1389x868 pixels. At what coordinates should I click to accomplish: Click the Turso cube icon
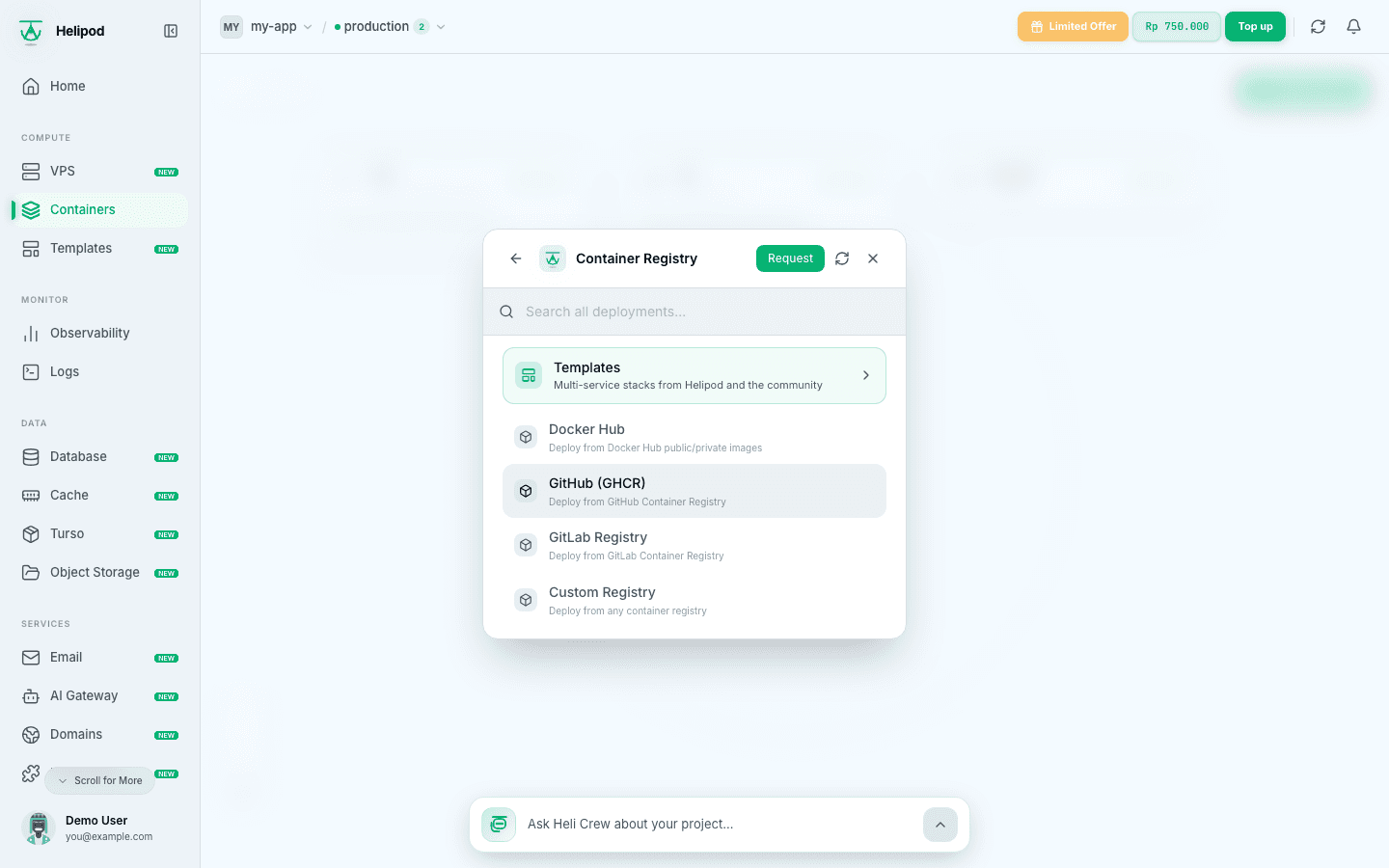31,533
